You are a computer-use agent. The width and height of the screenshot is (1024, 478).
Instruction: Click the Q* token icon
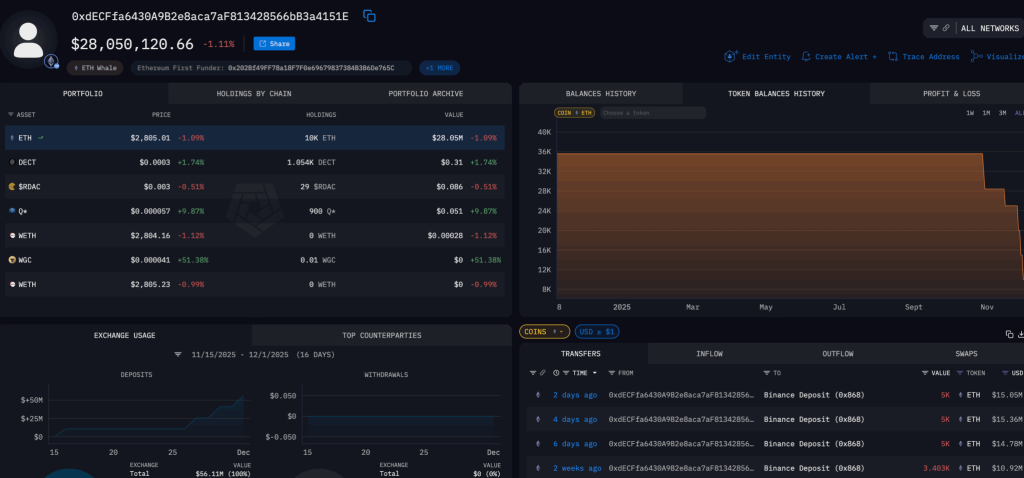pos(12,211)
